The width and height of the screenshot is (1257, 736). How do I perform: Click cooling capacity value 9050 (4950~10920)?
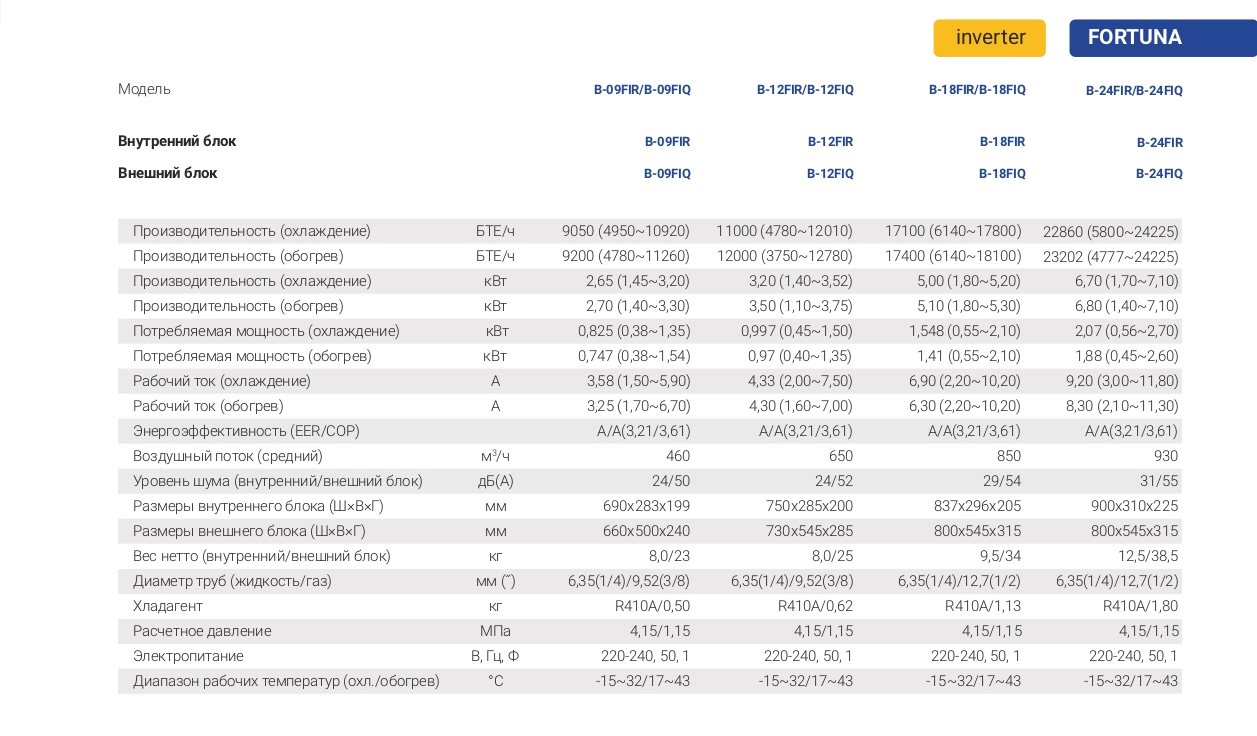pyautogui.click(x=626, y=231)
